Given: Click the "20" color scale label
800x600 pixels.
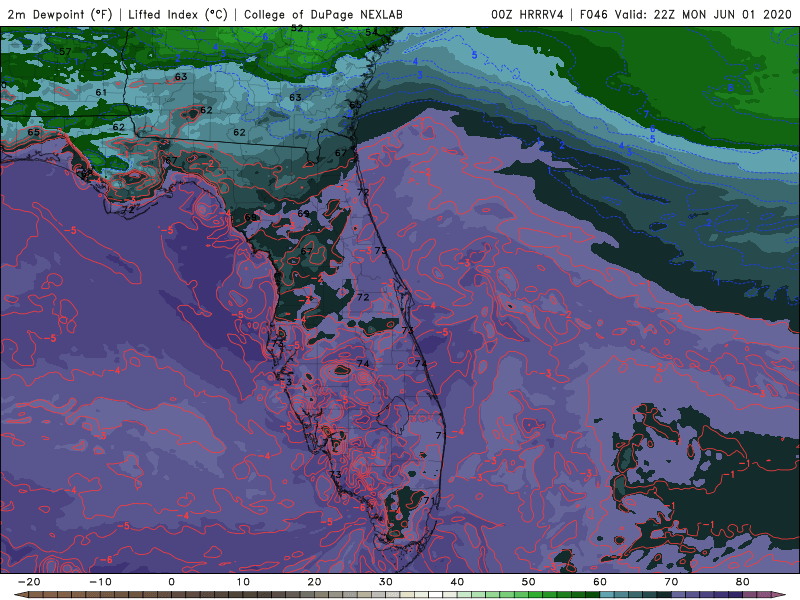Looking at the screenshot, I should [x=314, y=582].
